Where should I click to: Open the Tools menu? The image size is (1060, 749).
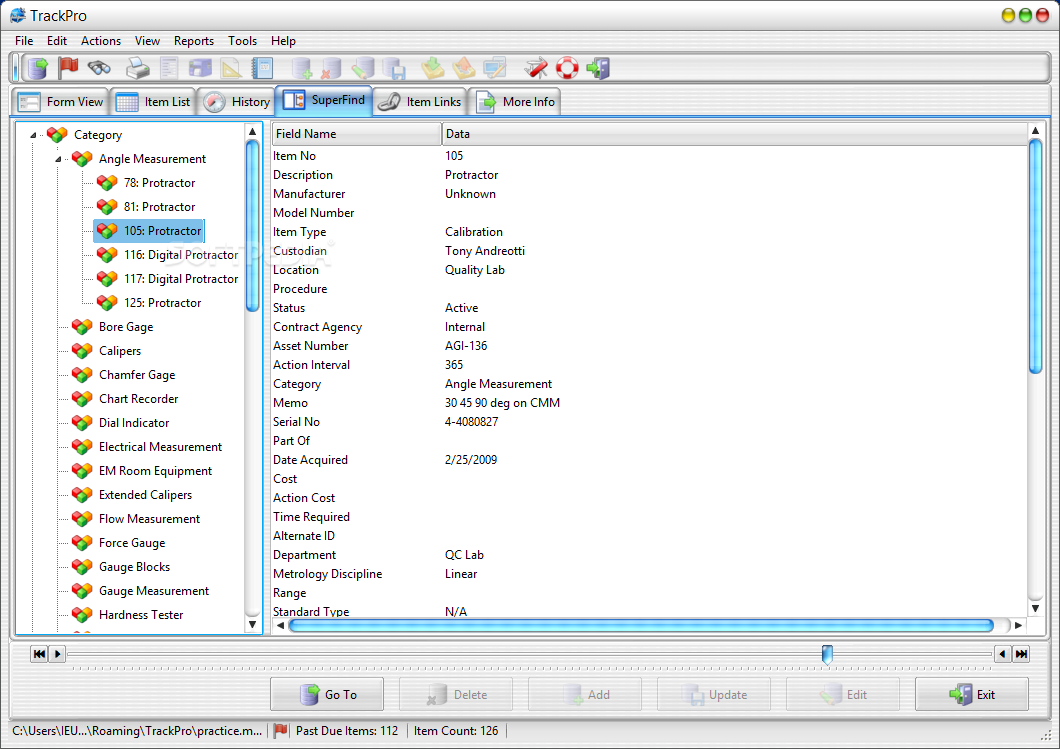(242, 41)
